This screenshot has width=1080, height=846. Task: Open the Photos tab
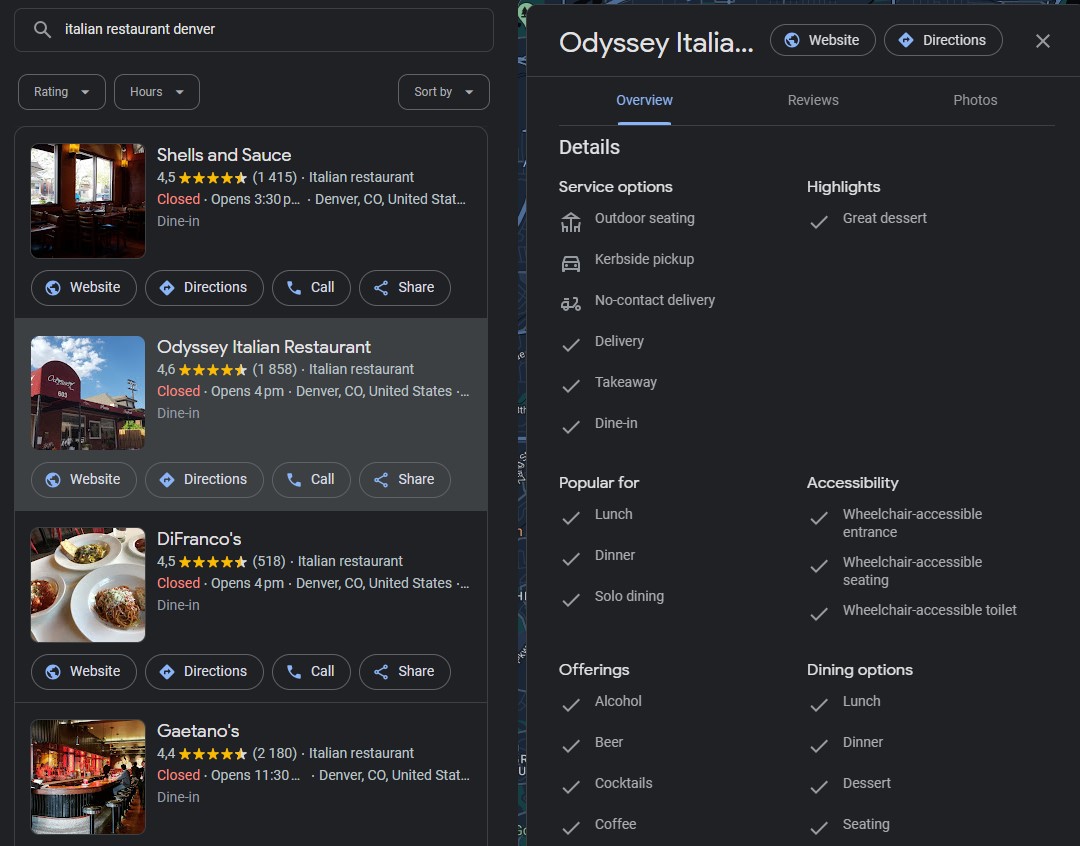[x=975, y=101]
